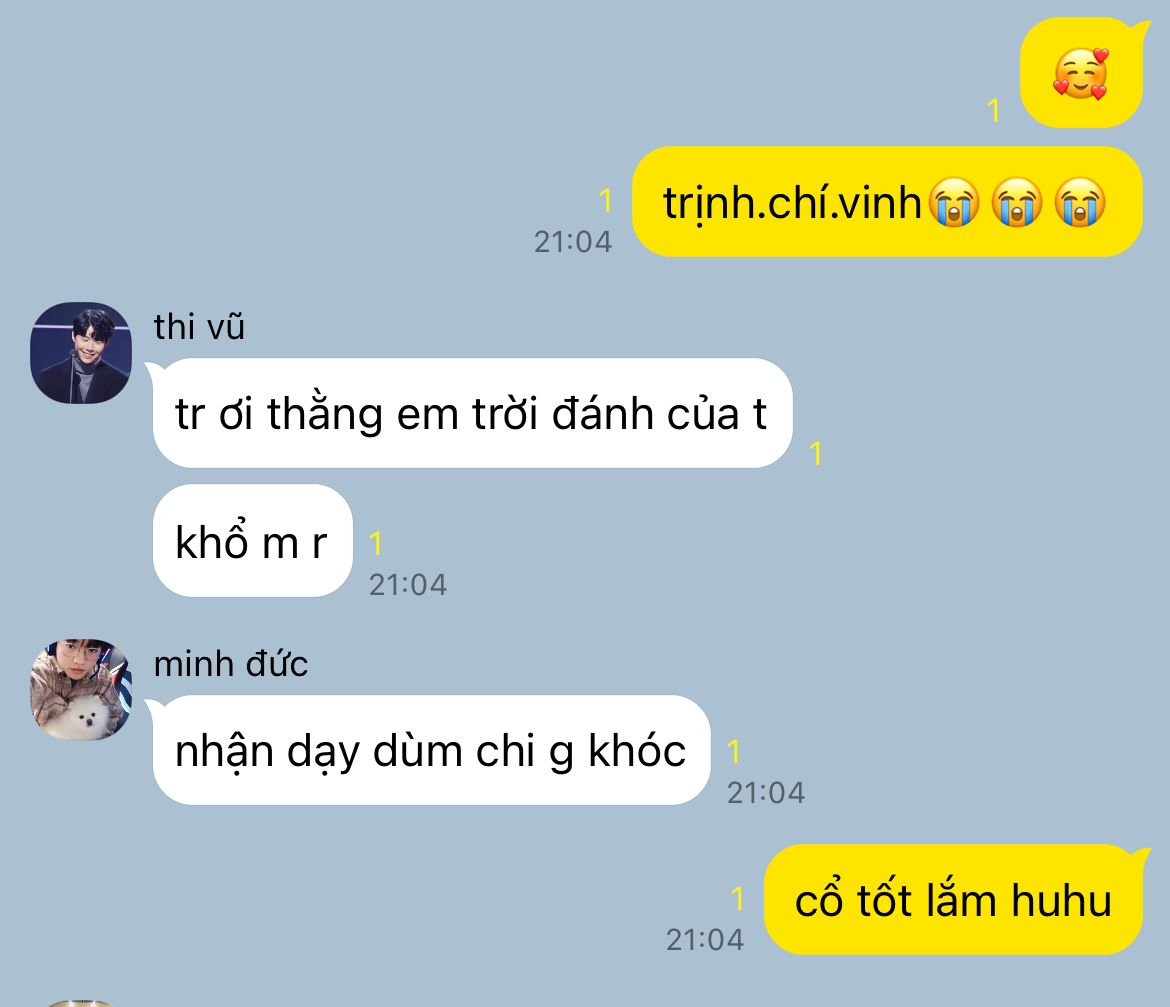
Task: Tap 21:04 timestamp beside 'cổ tốt lắm huhu'
Action: (x=705, y=940)
